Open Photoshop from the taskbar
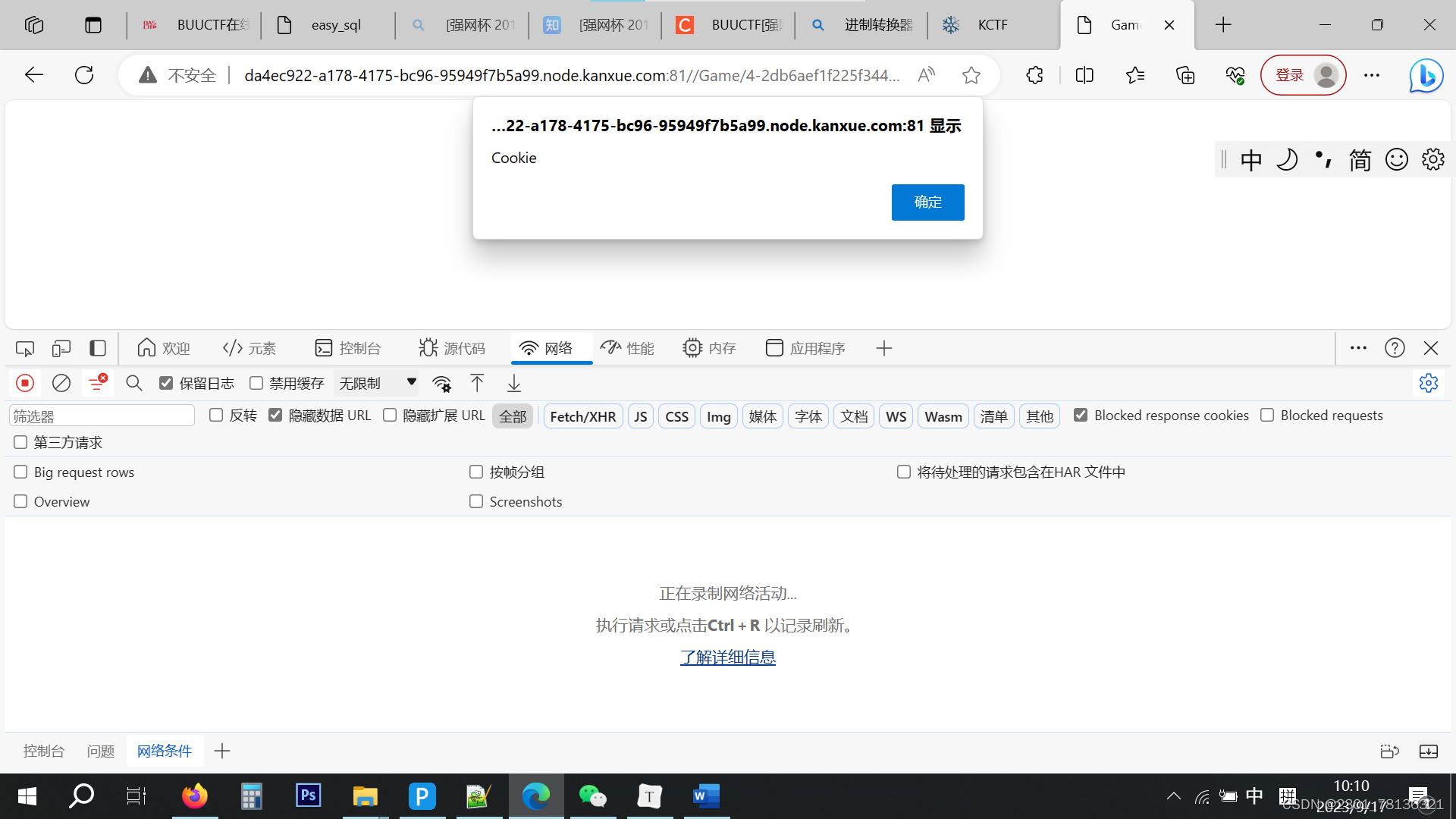This screenshot has width=1456, height=819. [x=308, y=795]
